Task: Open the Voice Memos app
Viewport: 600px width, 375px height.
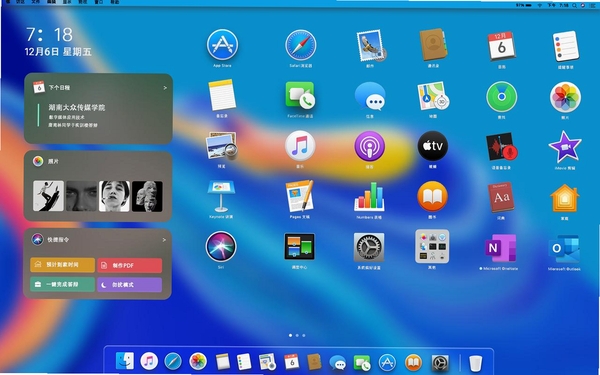Action: point(501,147)
